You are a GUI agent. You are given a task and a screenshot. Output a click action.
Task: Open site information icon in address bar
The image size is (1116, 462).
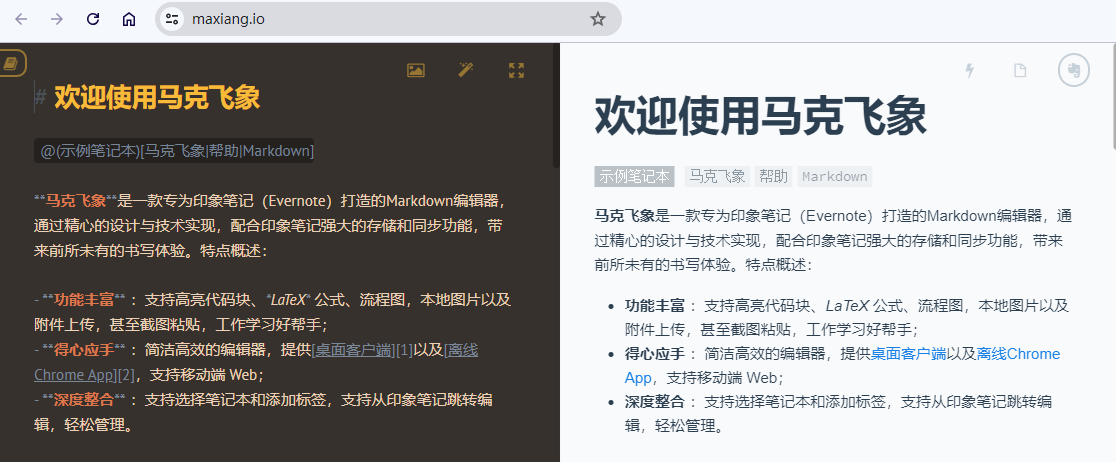tap(172, 19)
